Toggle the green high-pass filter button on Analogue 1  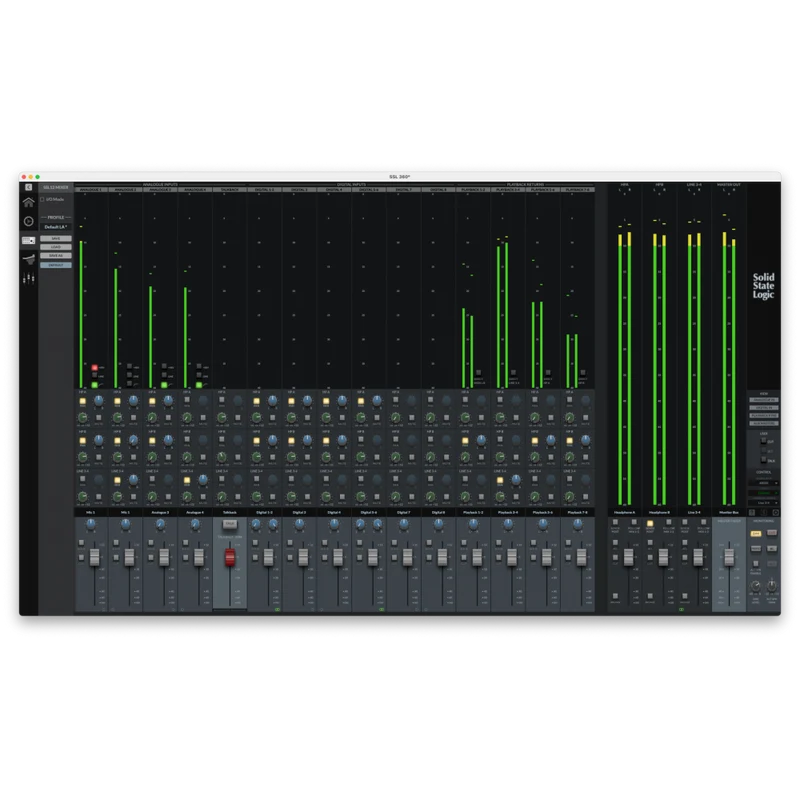[x=95, y=385]
